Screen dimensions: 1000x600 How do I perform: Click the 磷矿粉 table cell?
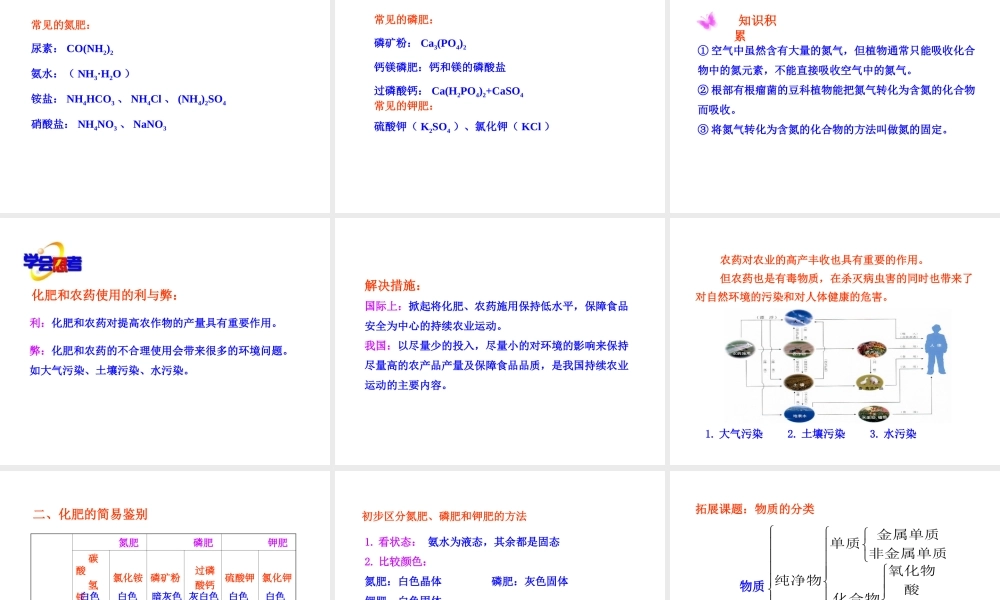click(165, 578)
